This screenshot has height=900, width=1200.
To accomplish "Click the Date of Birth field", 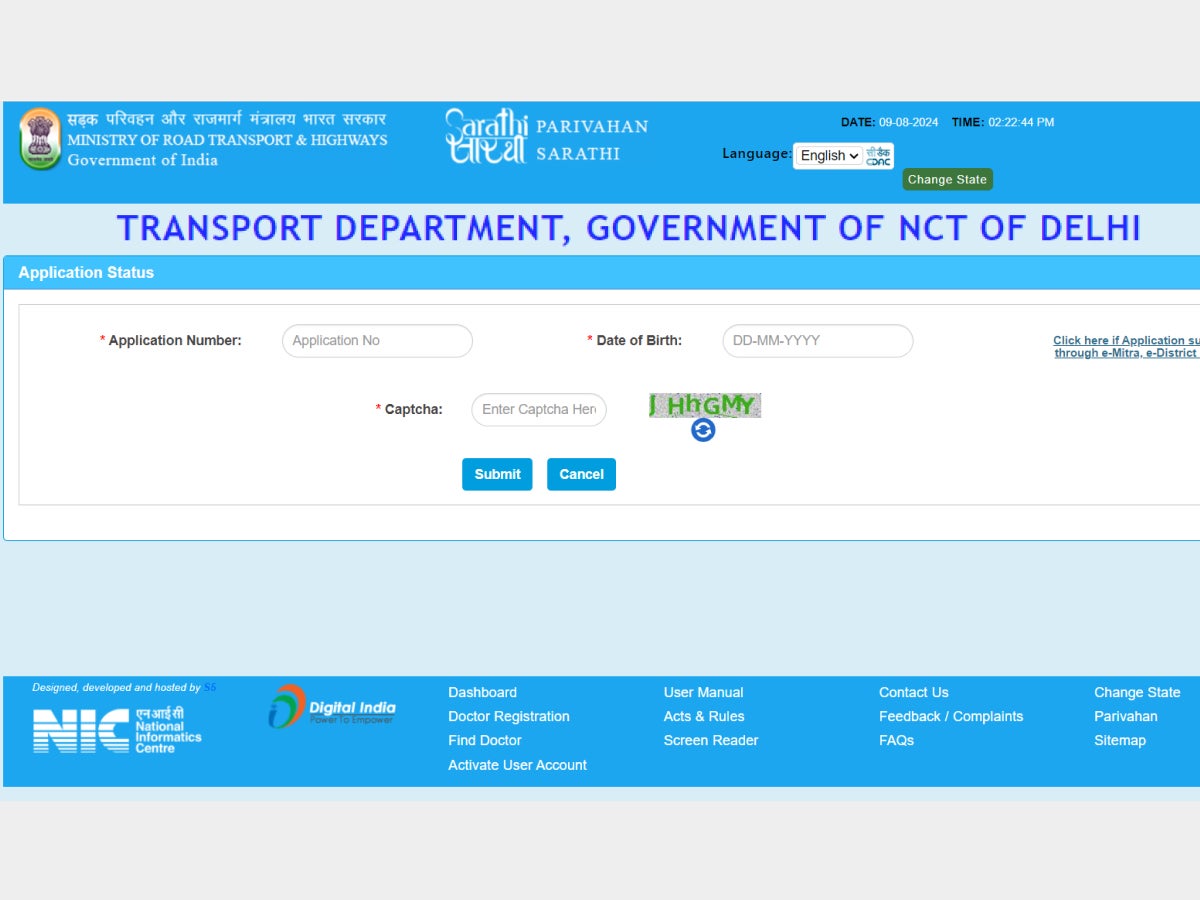I will pyautogui.click(x=817, y=340).
